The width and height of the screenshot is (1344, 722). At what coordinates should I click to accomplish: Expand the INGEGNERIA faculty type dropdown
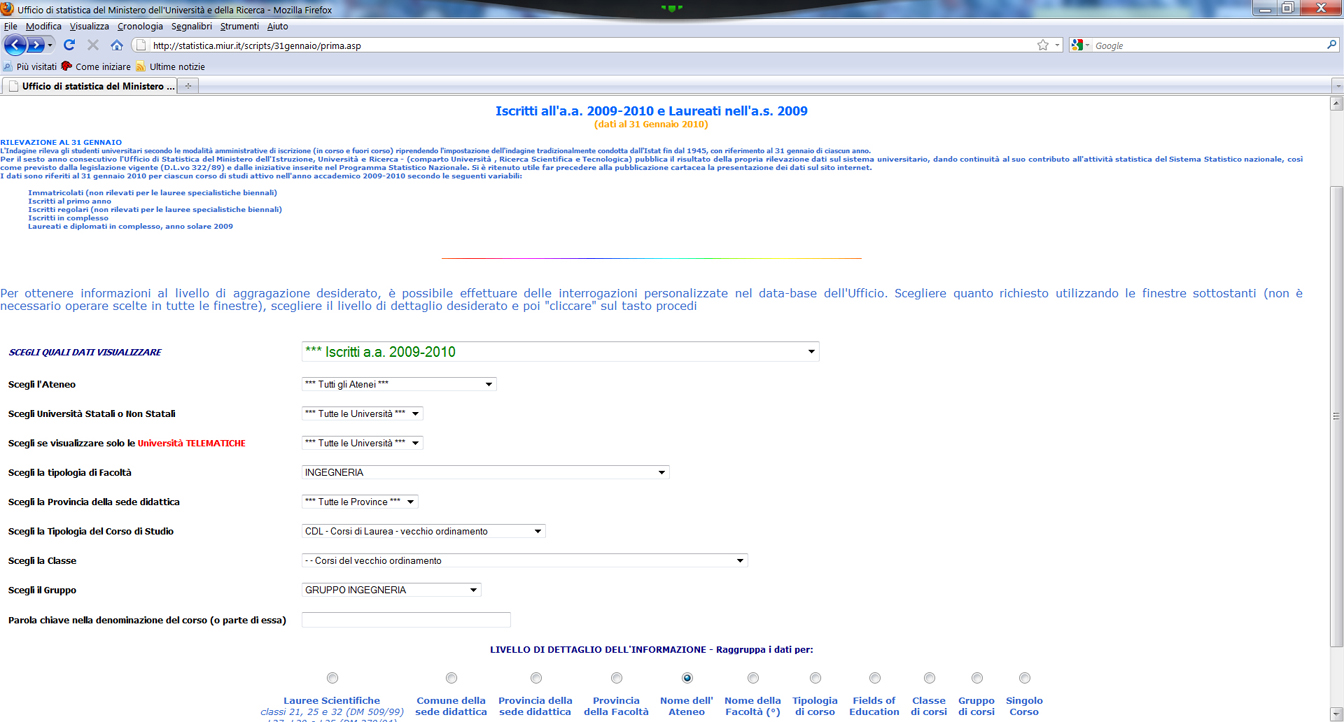click(x=485, y=472)
